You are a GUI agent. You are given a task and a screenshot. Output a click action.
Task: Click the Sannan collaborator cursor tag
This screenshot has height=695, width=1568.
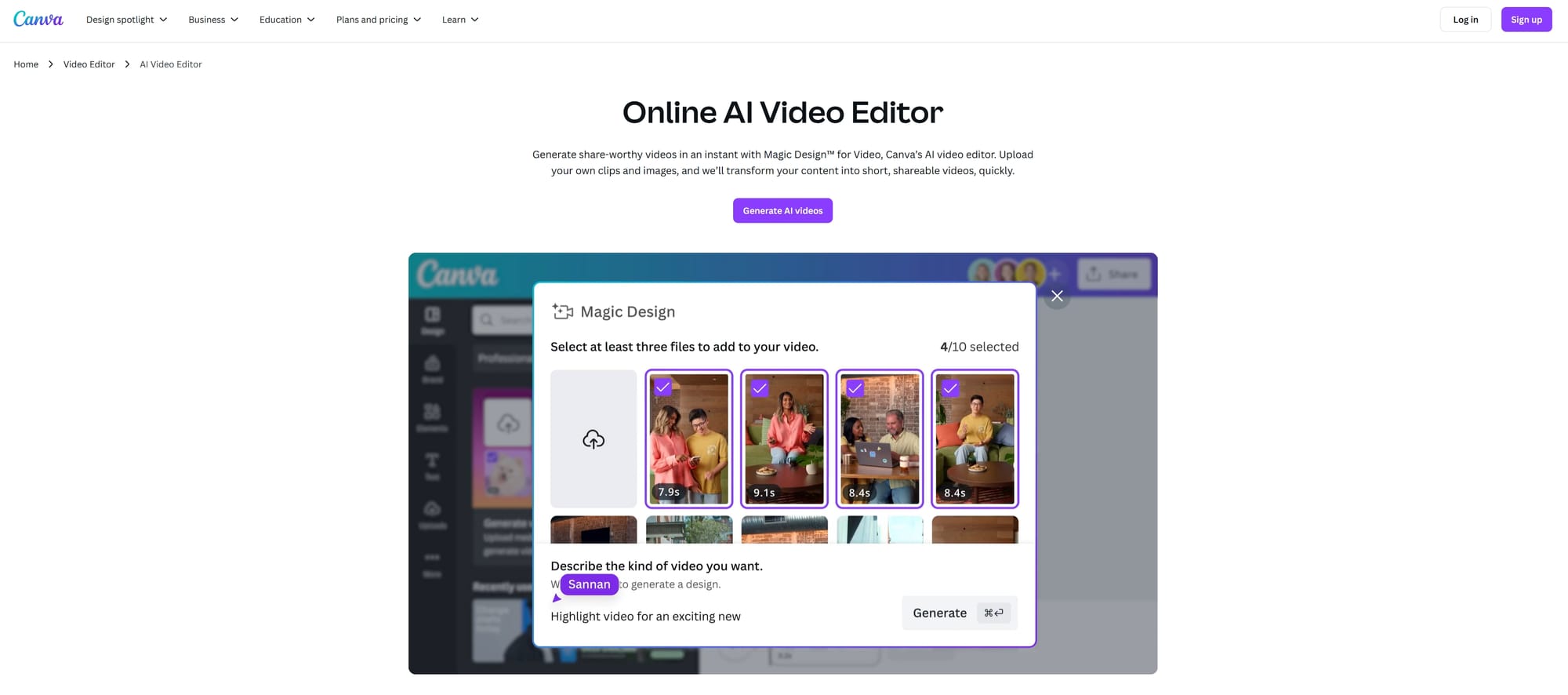point(589,584)
